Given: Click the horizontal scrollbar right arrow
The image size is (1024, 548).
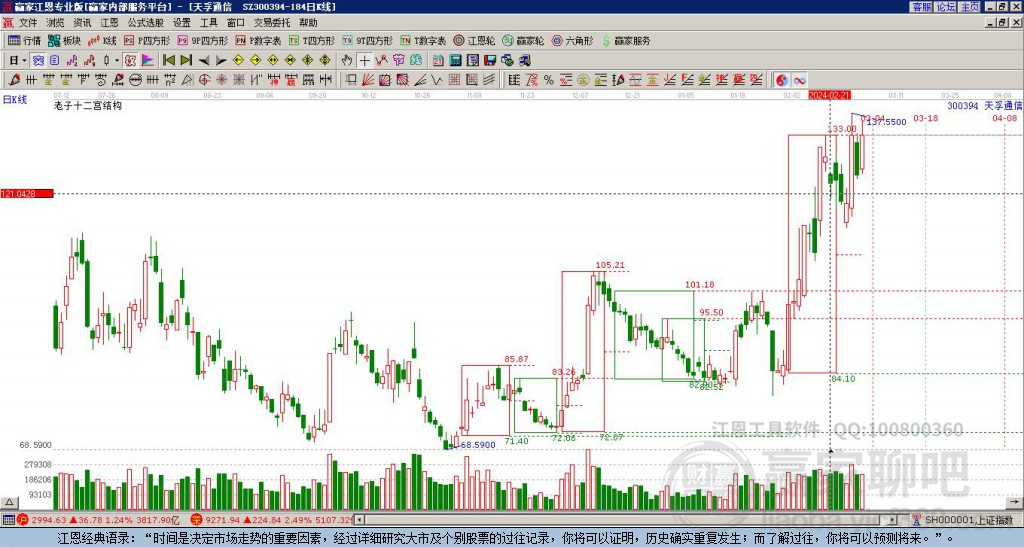Looking at the screenshot, I should tap(893, 520).
